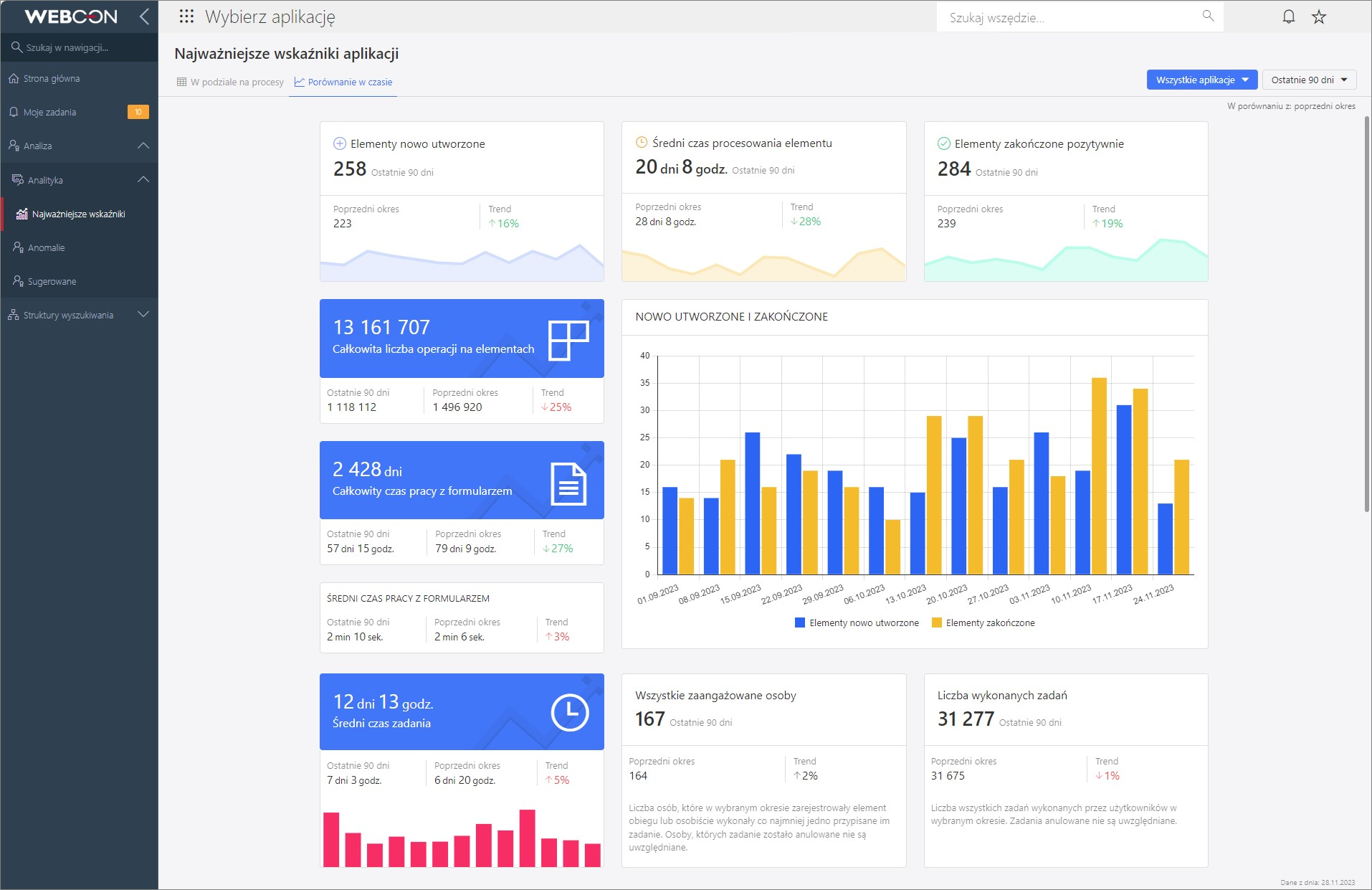Select the Porównanie w czasie tab
The height and width of the screenshot is (890, 1372).
click(343, 82)
